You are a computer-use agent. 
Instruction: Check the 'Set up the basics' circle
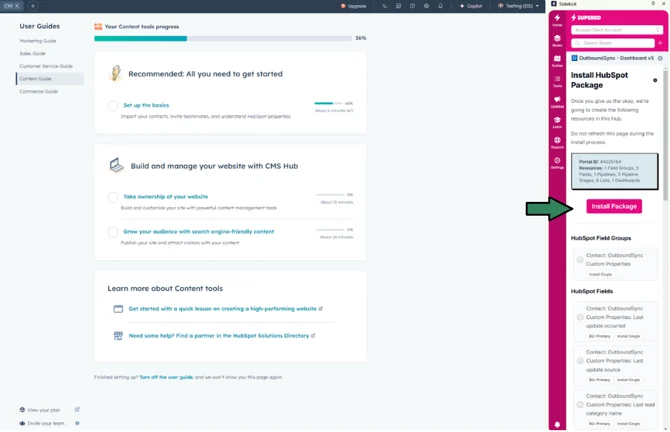click(x=113, y=105)
